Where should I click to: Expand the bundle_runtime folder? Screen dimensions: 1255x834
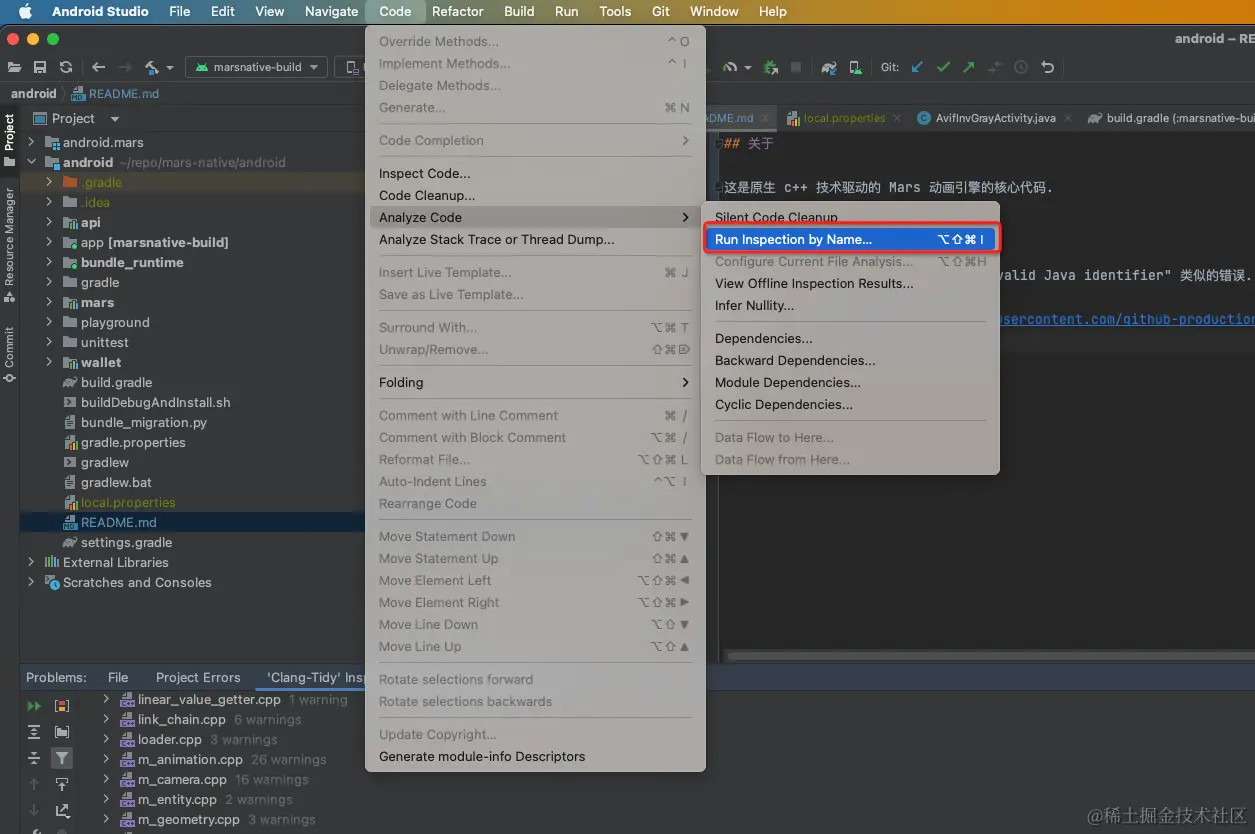[x=49, y=262]
